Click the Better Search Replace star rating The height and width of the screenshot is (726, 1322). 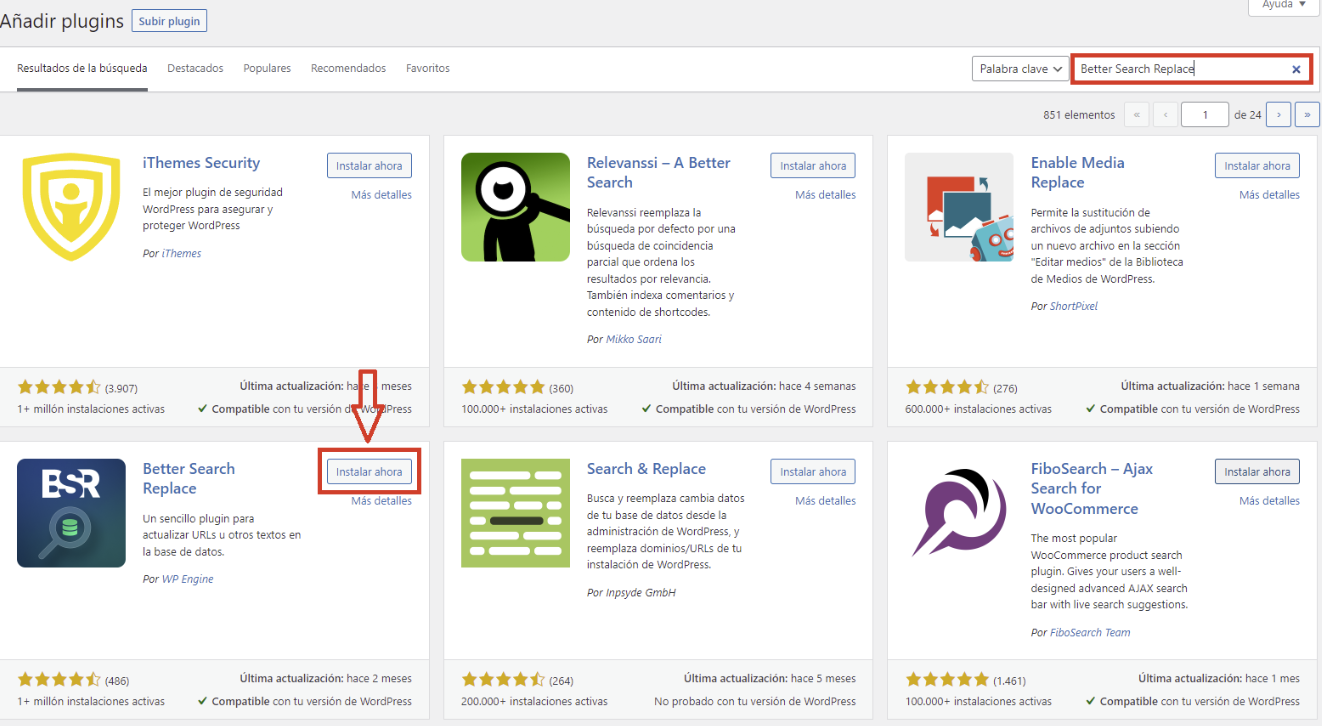coord(59,681)
